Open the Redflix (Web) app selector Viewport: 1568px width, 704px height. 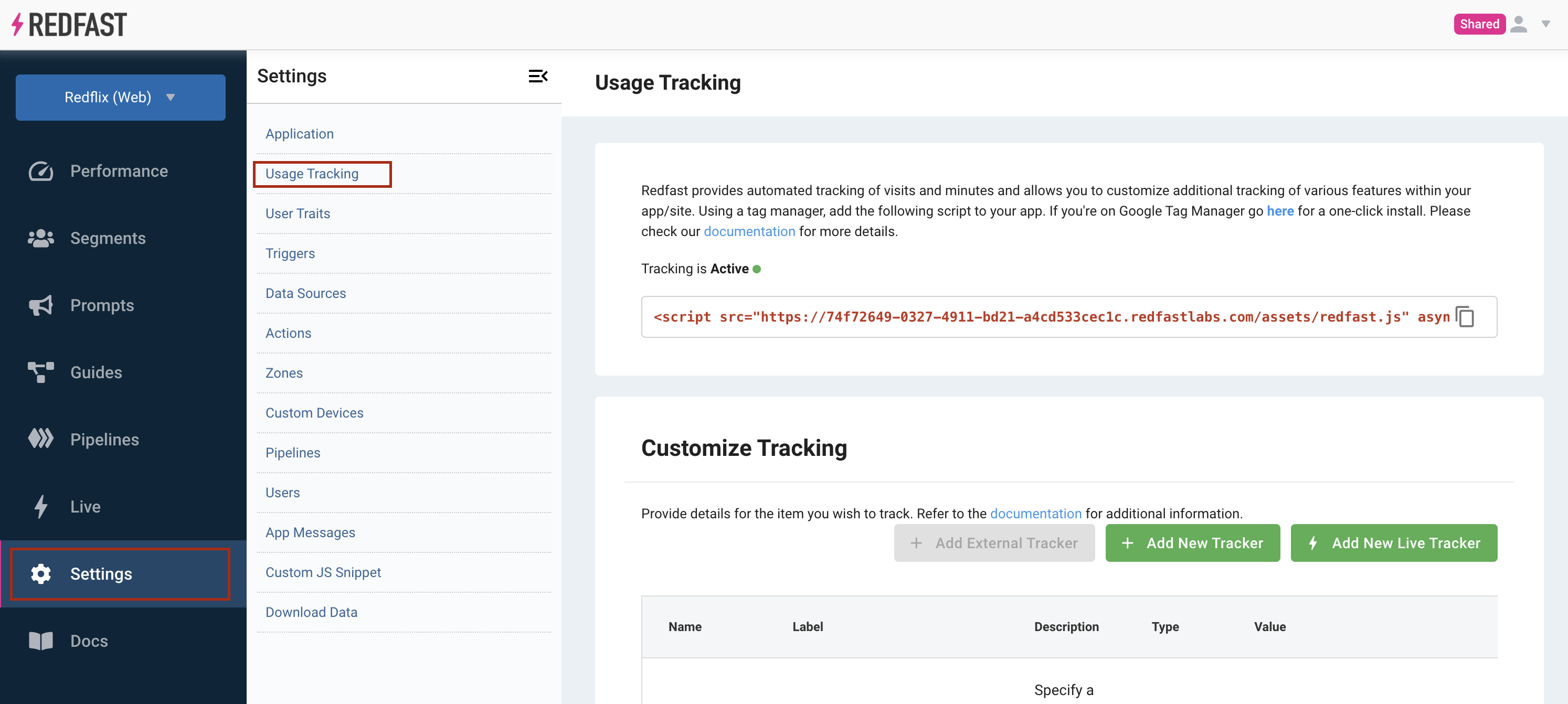pos(121,98)
